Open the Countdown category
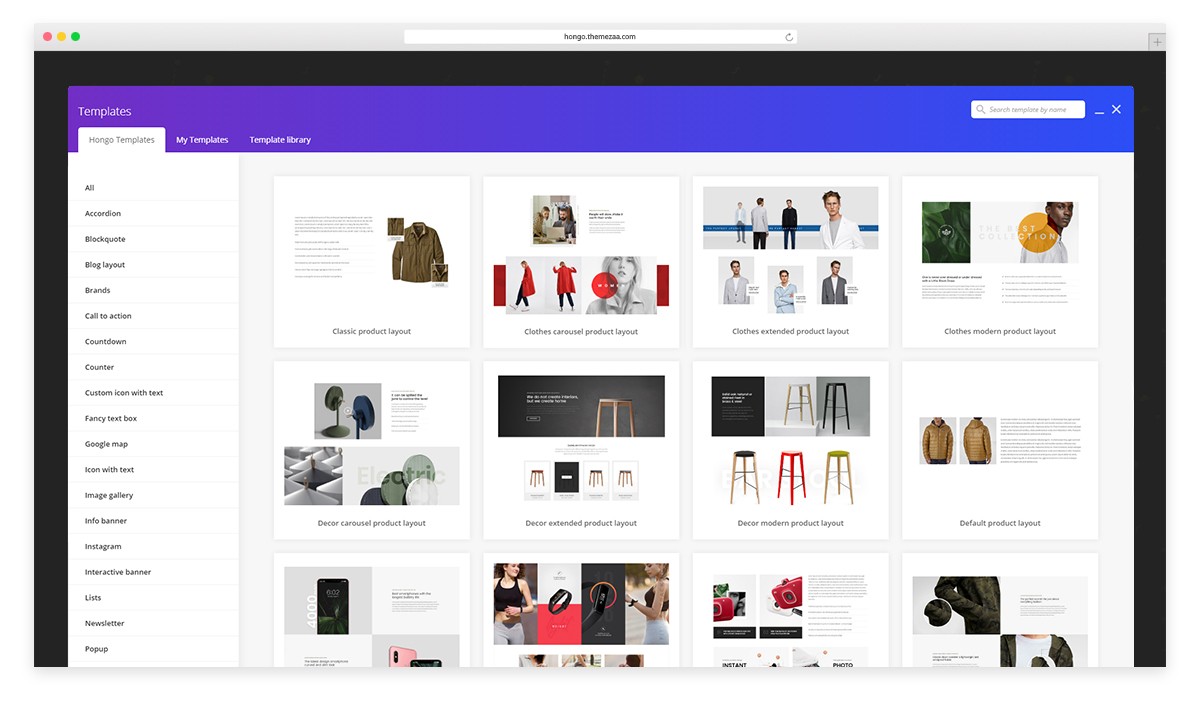 pyautogui.click(x=153, y=342)
